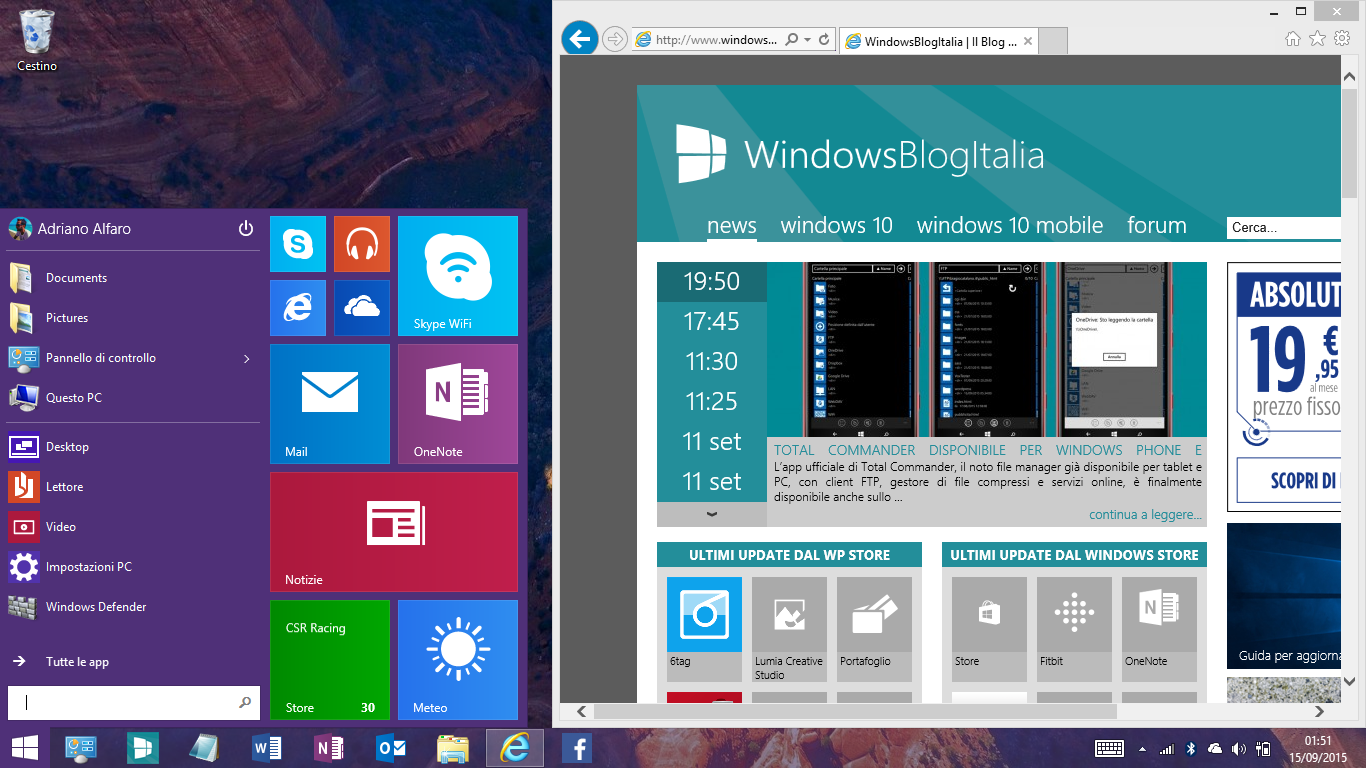The width and height of the screenshot is (1366, 768).
Task: Open IE tools gear menu
Action: (x=1342, y=38)
